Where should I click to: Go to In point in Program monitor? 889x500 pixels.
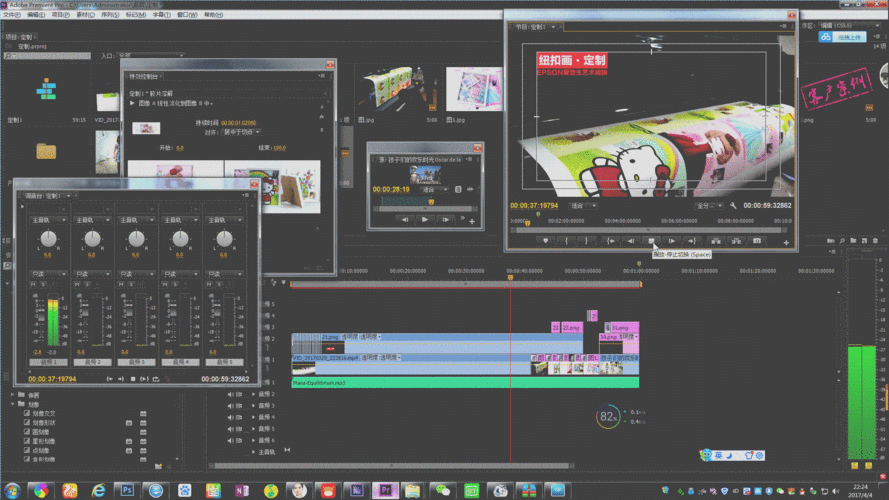(611, 241)
